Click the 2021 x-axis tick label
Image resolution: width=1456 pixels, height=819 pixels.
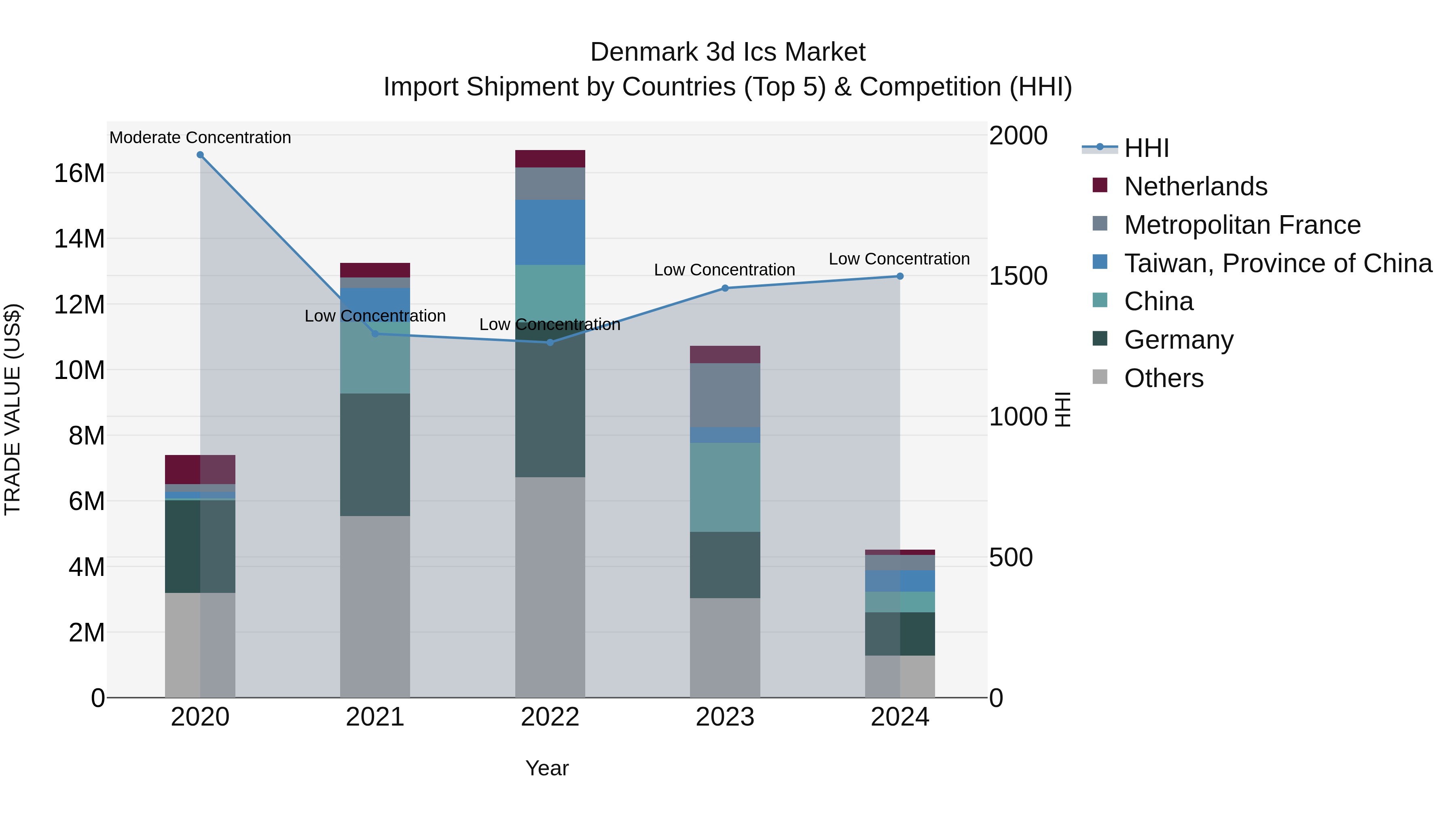[x=375, y=717]
